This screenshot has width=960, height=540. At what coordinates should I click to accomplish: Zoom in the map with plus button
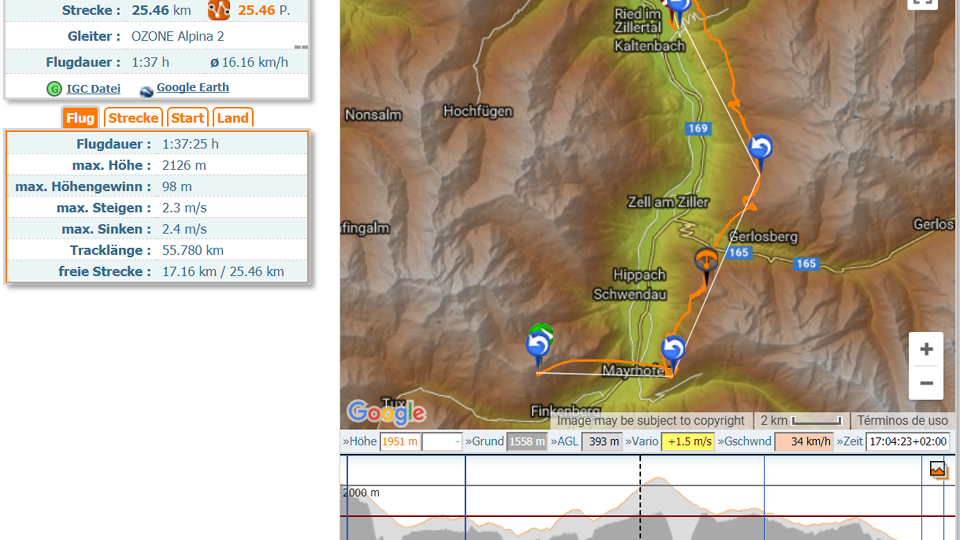(x=926, y=349)
